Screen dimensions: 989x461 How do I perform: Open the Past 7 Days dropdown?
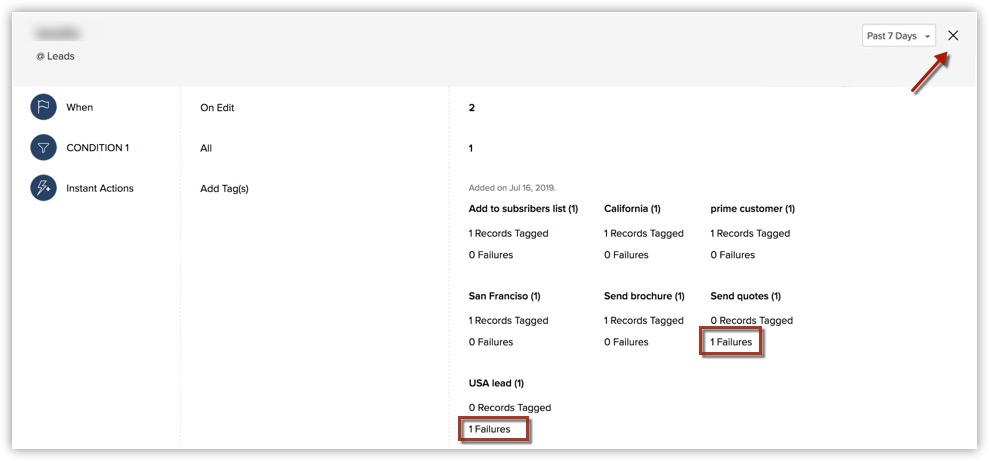coord(898,36)
